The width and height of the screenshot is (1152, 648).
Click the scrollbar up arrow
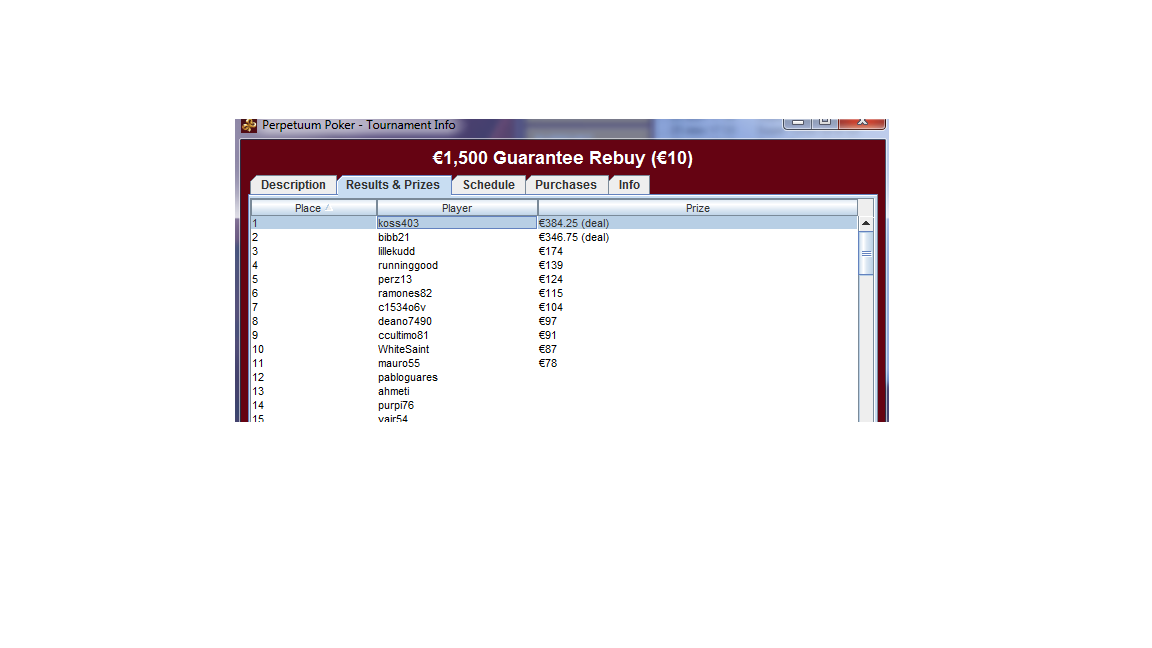pyautogui.click(x=866, y=224)
